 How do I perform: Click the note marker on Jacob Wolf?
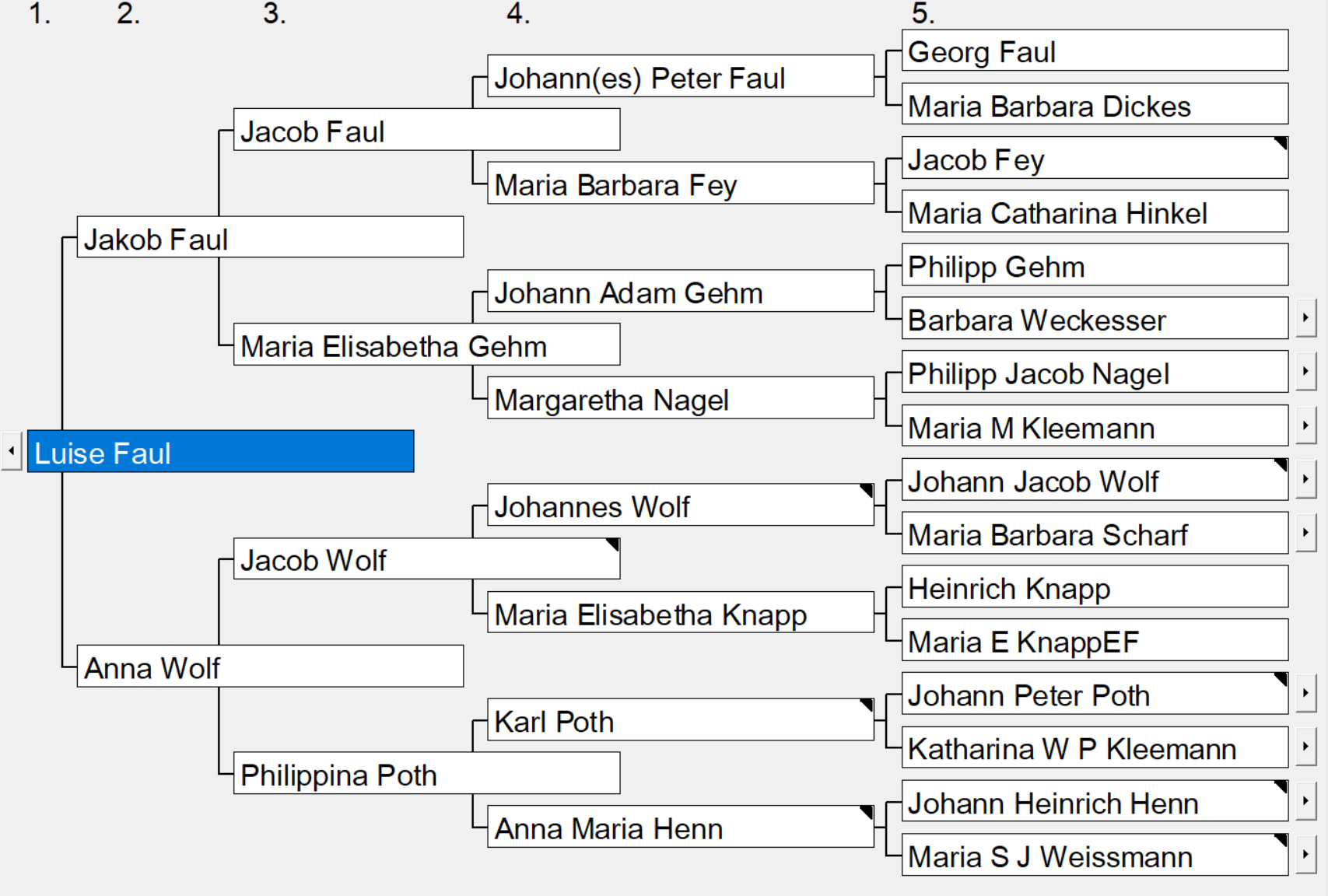612,544
